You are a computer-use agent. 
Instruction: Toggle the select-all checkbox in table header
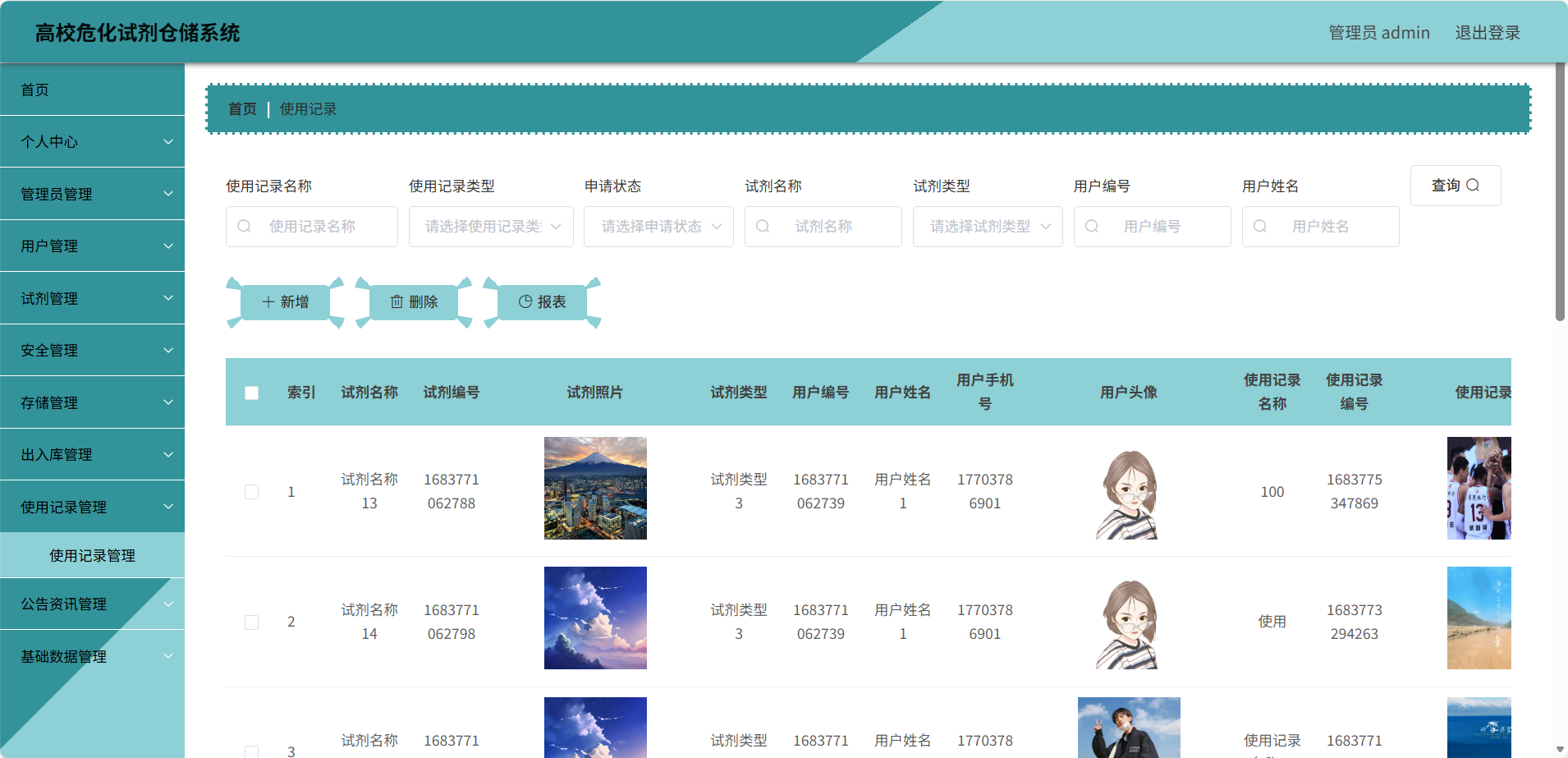pyautogui.click(x=252, y=393)
